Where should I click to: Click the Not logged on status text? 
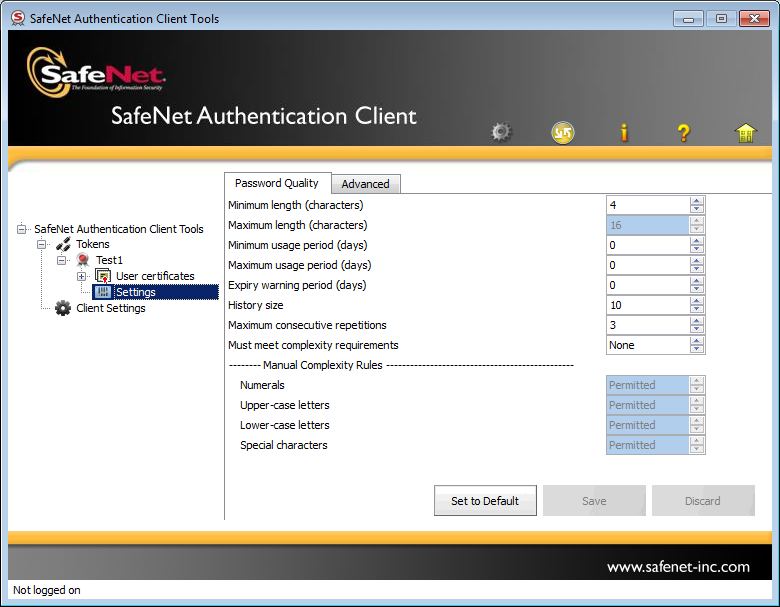46,590
